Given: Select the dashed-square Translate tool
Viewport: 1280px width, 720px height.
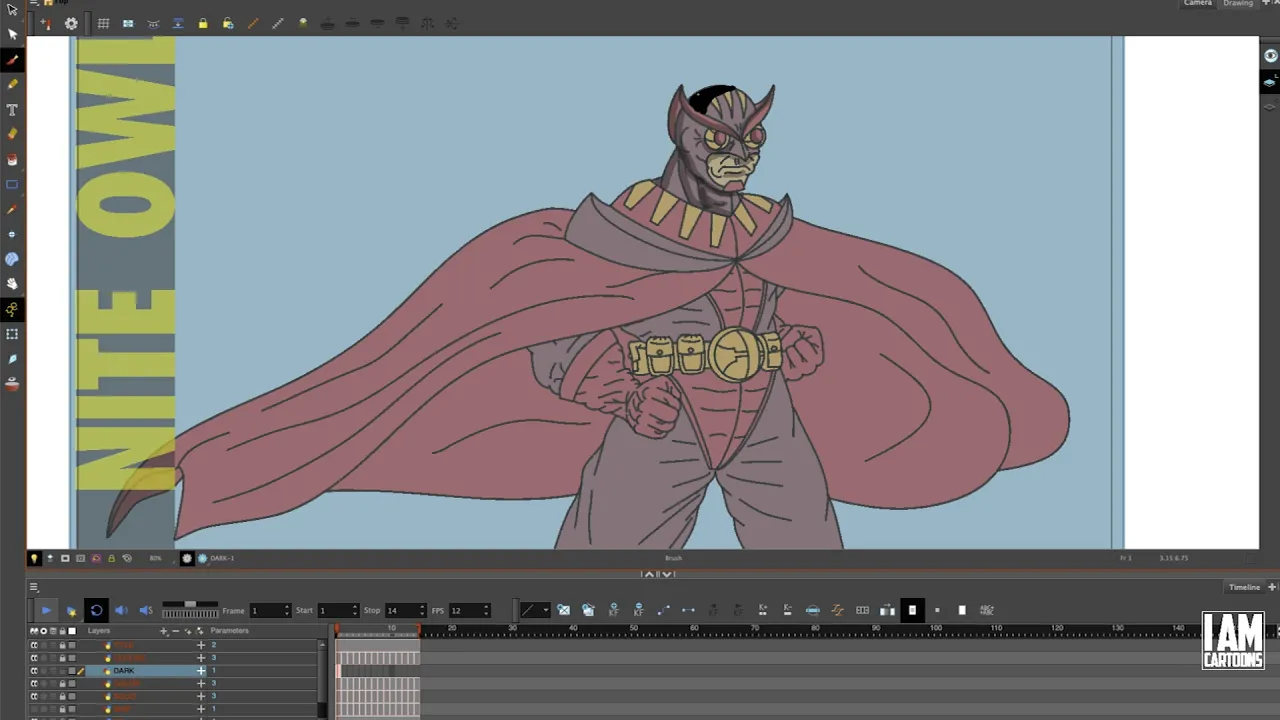Looking at the screenshot, I should (12, 335).
